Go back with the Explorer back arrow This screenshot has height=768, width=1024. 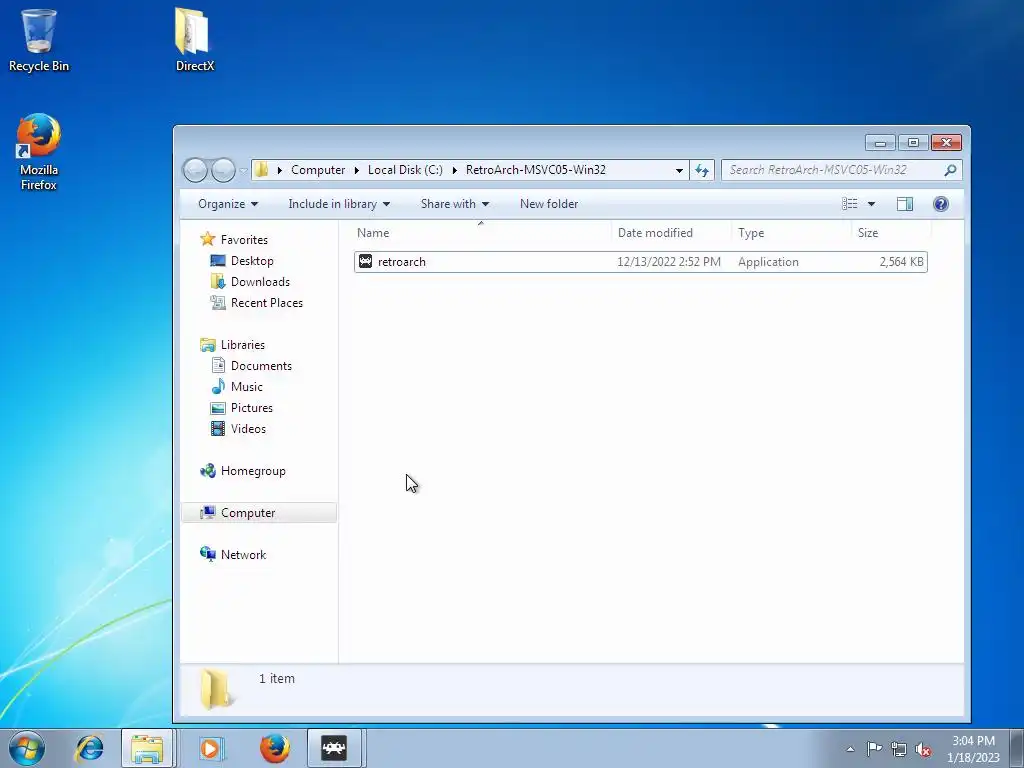[x=195, y=170]
